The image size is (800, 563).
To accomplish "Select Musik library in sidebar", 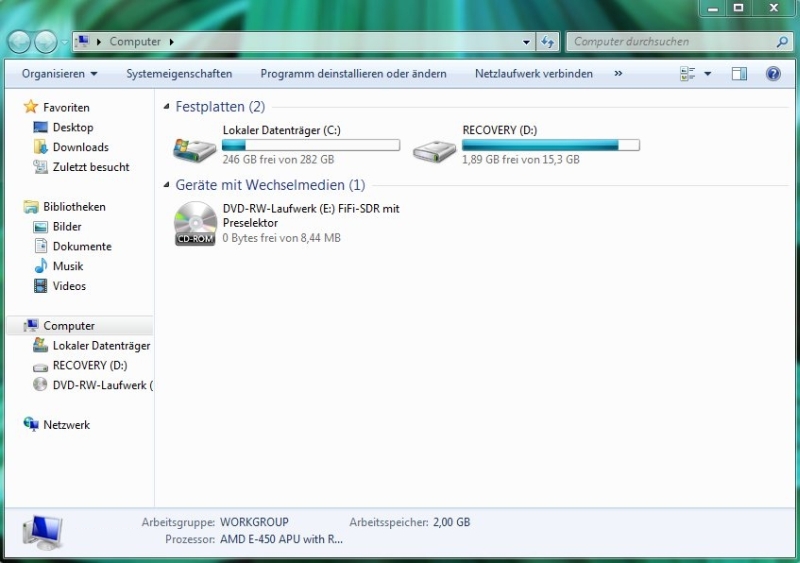I will 67,266.
